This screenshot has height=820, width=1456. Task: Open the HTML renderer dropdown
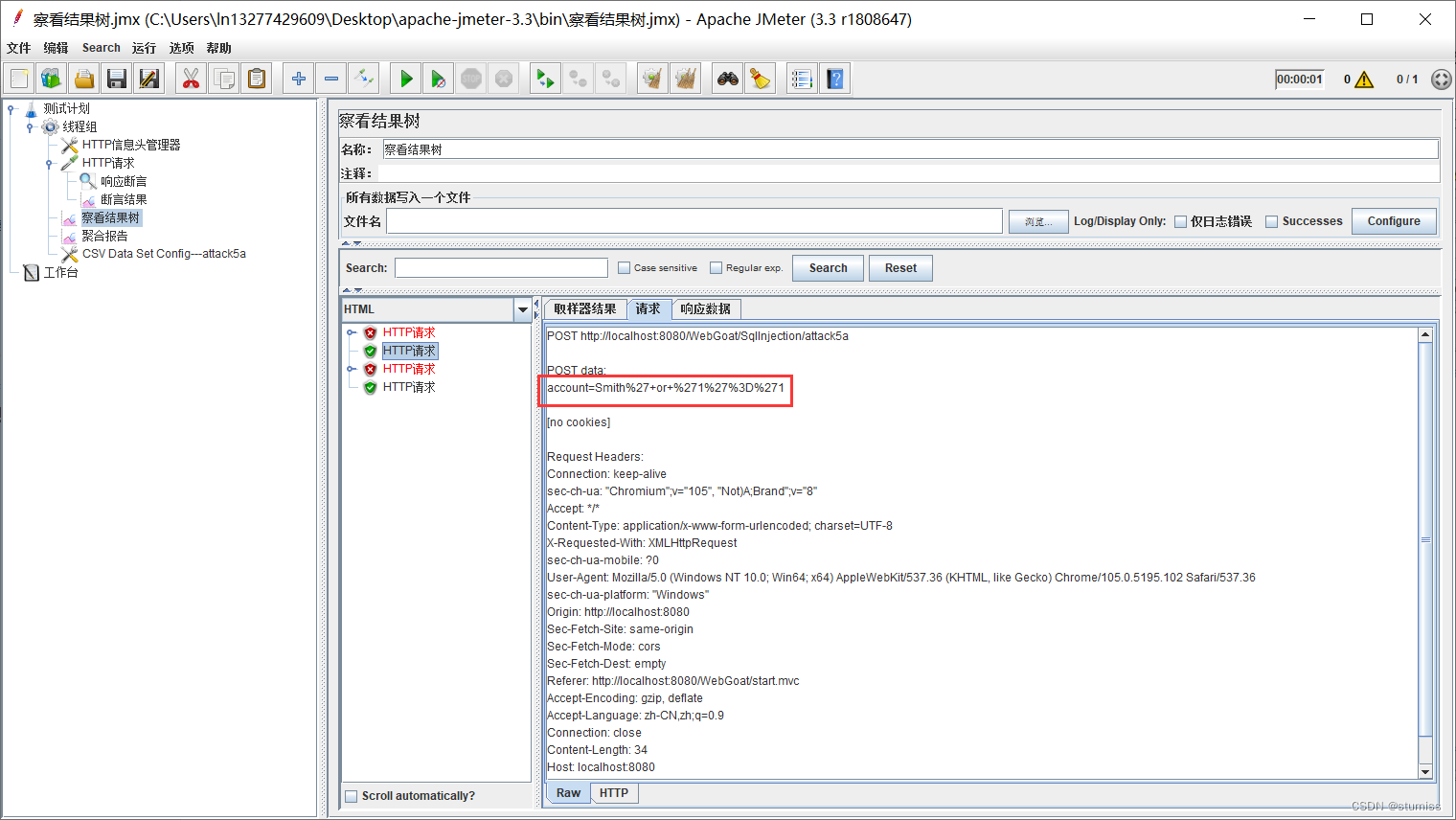click(523, 309)
